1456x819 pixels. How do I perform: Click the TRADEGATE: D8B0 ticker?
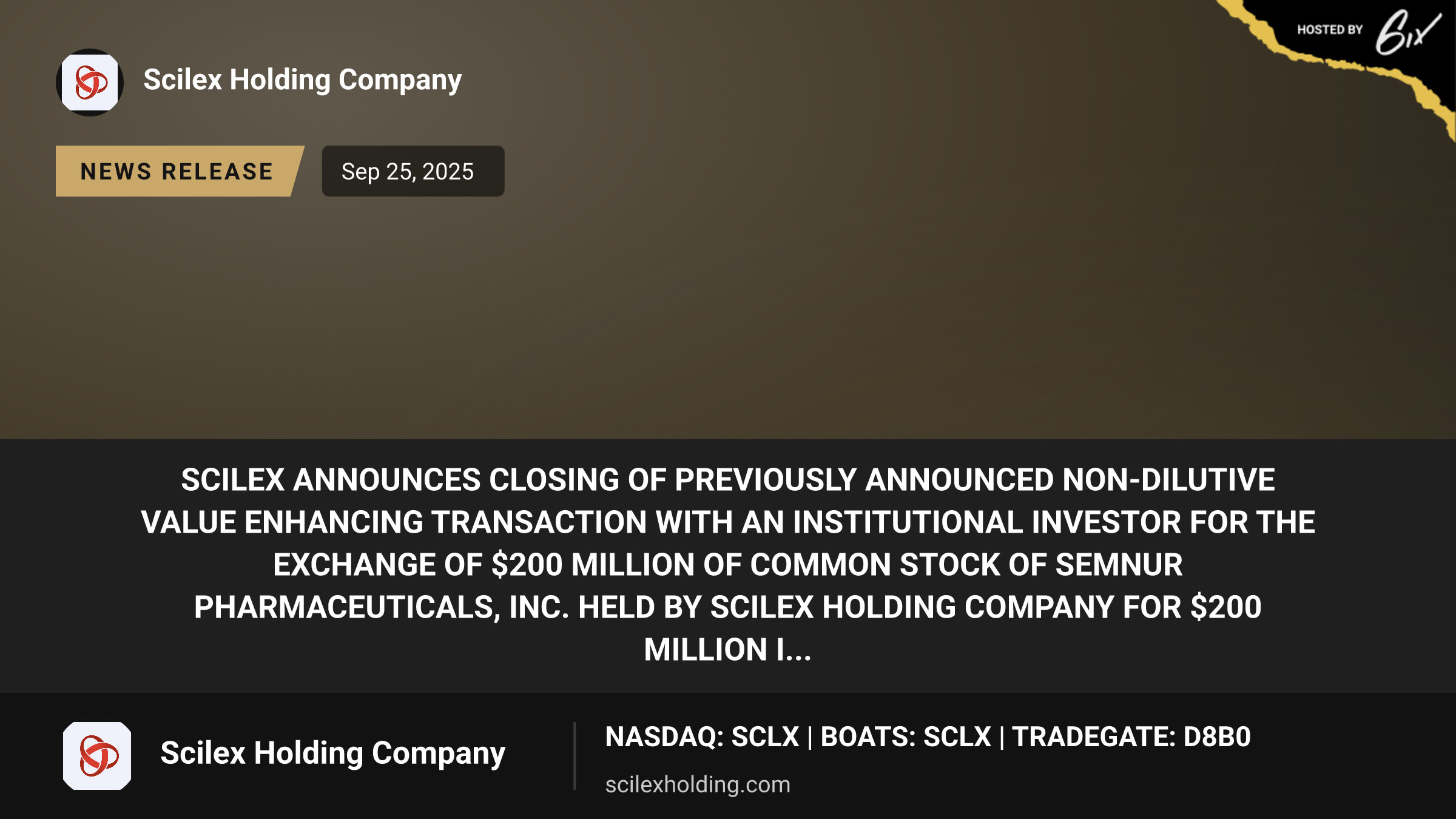1131,737
